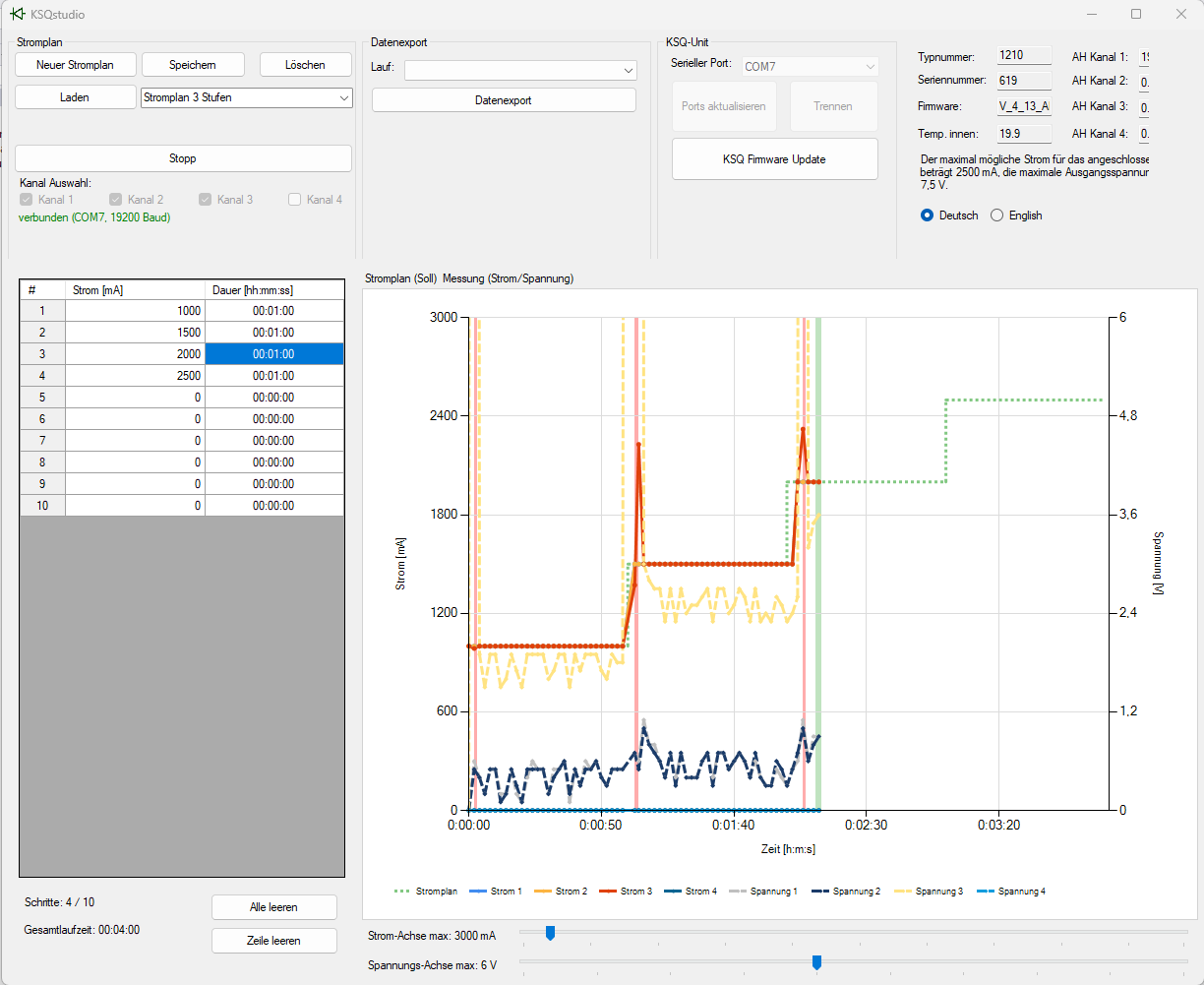Click the KSQstudio app icon in title bar
Image resolution: width=1204 pixels, height=985 pixels.
(x=18, y=14)
